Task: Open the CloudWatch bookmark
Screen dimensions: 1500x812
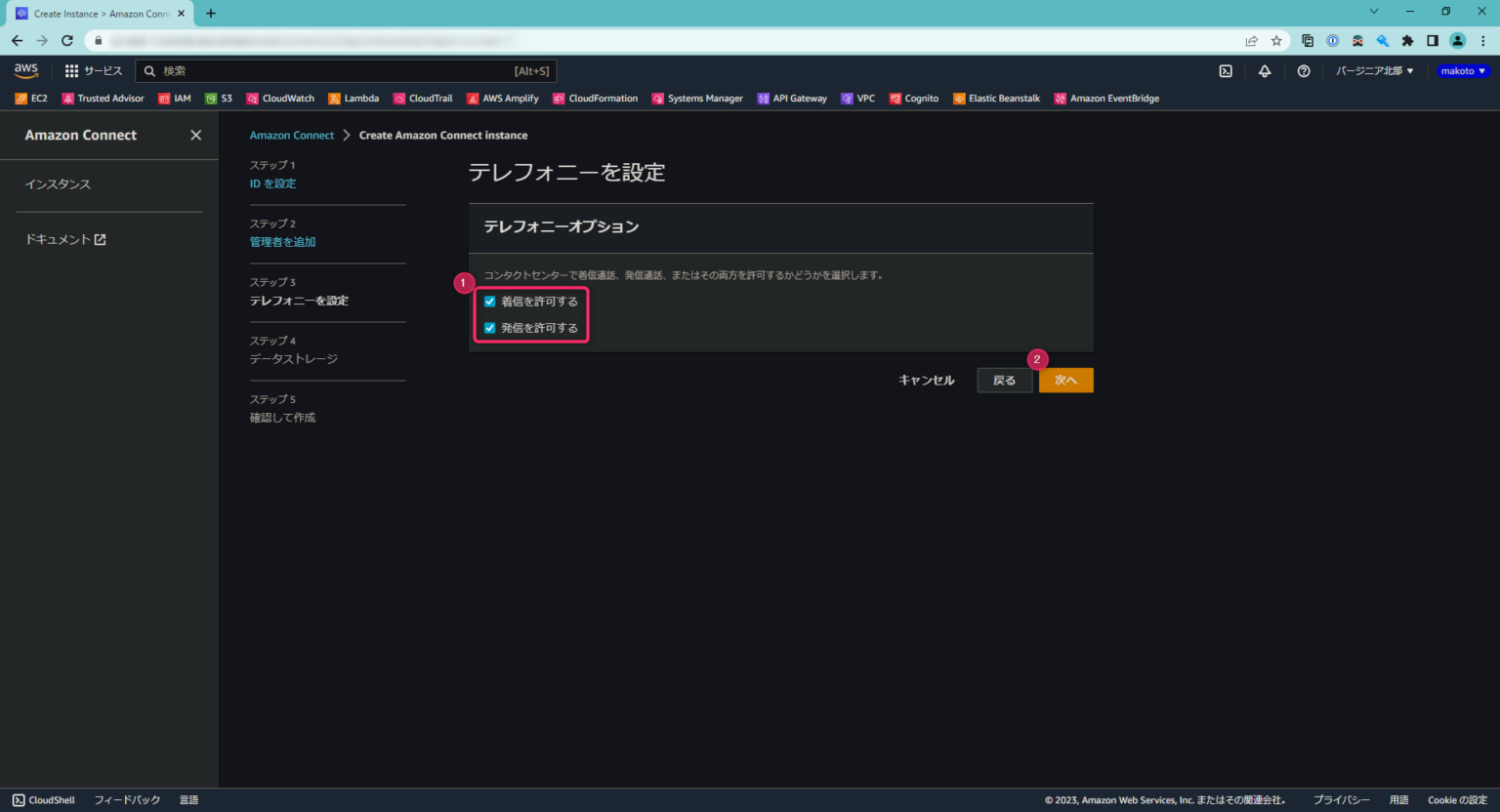Action: point(280,98)
